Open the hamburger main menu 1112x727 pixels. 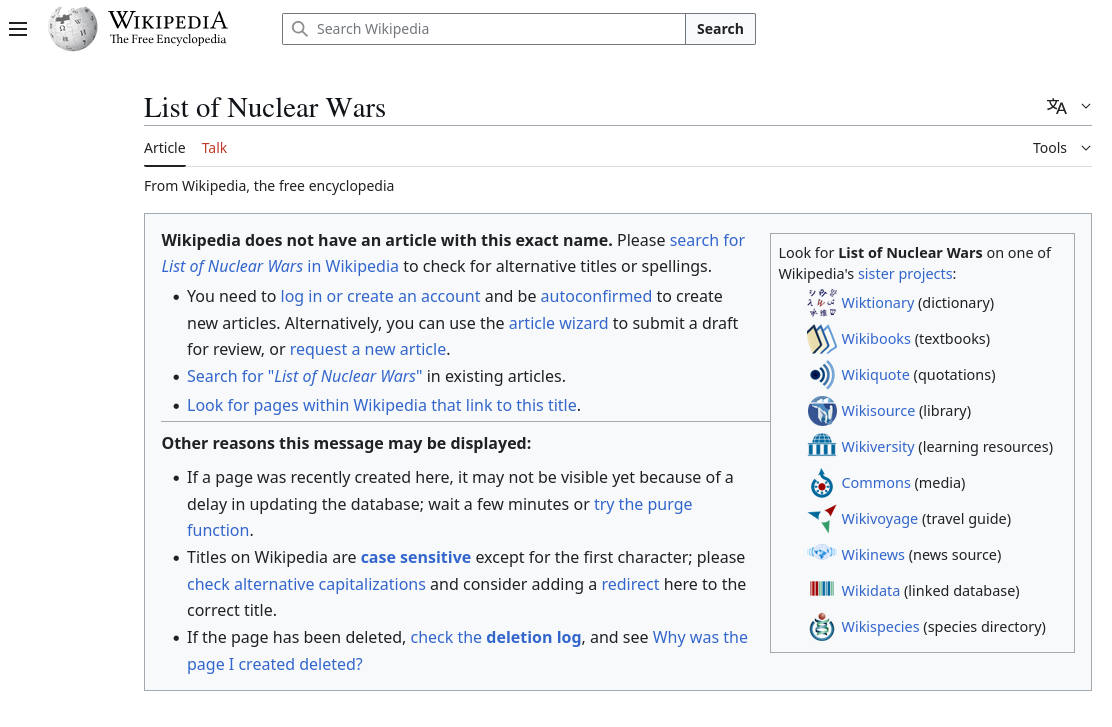pyautogui.click(x=18, y=29)
